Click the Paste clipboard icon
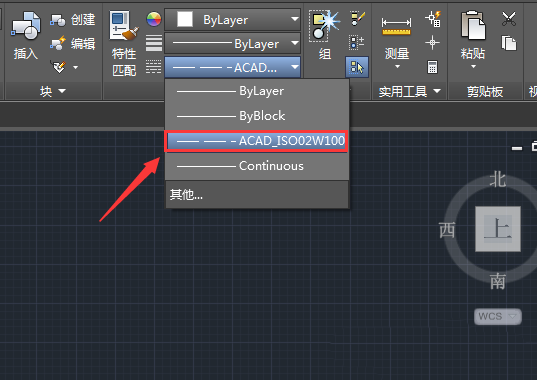 [x=473, y=26]
